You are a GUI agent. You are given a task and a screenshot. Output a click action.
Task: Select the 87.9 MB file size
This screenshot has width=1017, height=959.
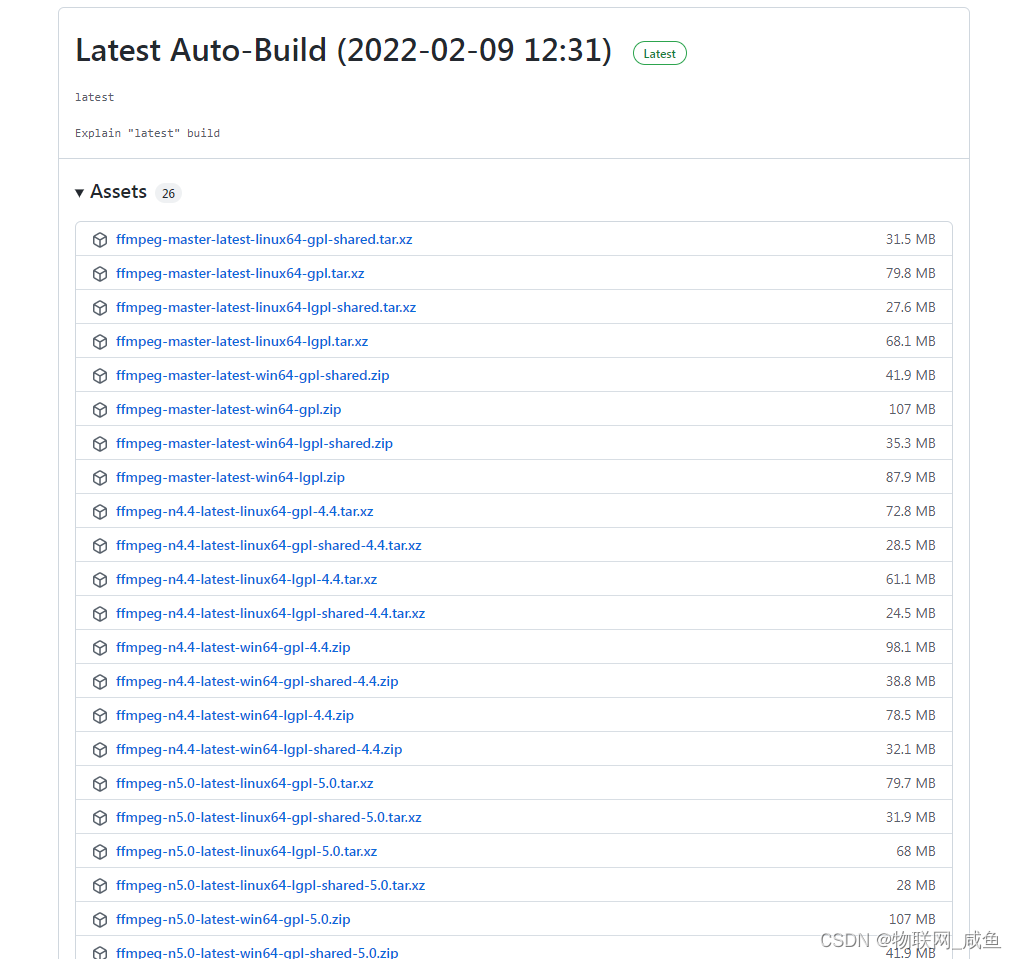[x=911, y=477]
